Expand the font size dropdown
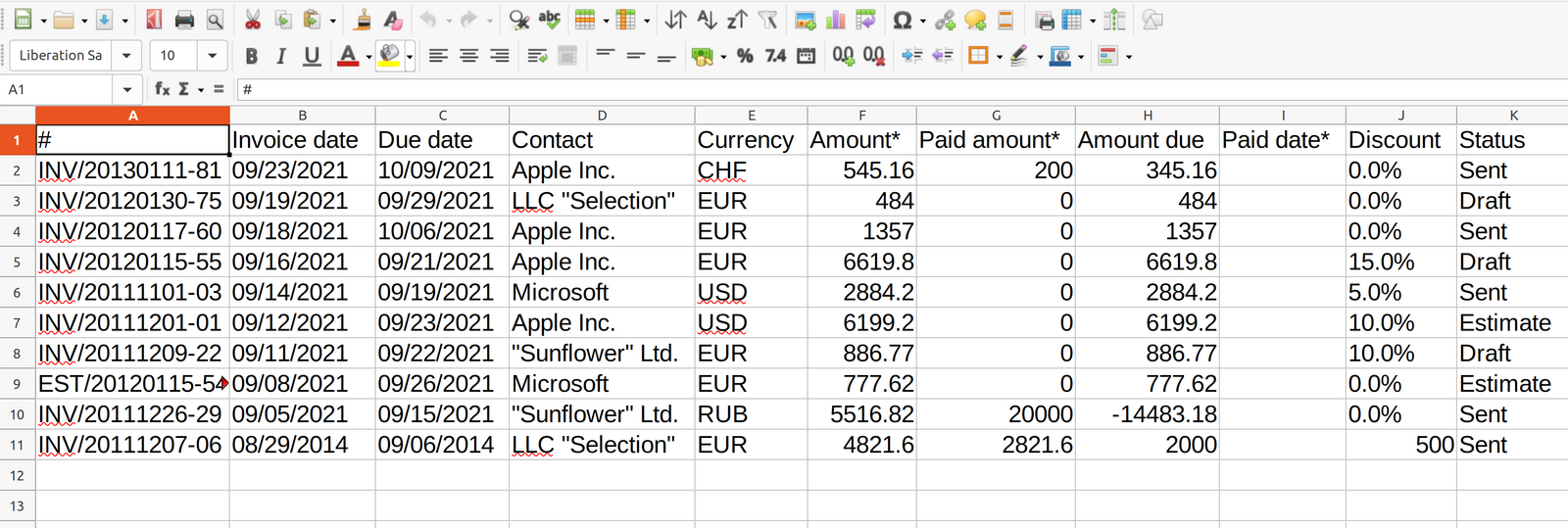Viewport: 1568px width, 528px height. [212, 56]
